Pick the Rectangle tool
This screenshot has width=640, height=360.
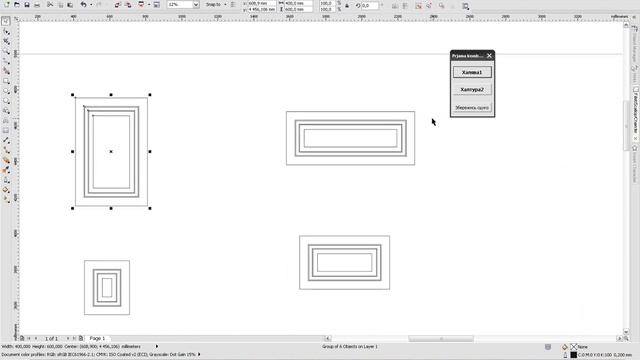click(x=6, y=81)
